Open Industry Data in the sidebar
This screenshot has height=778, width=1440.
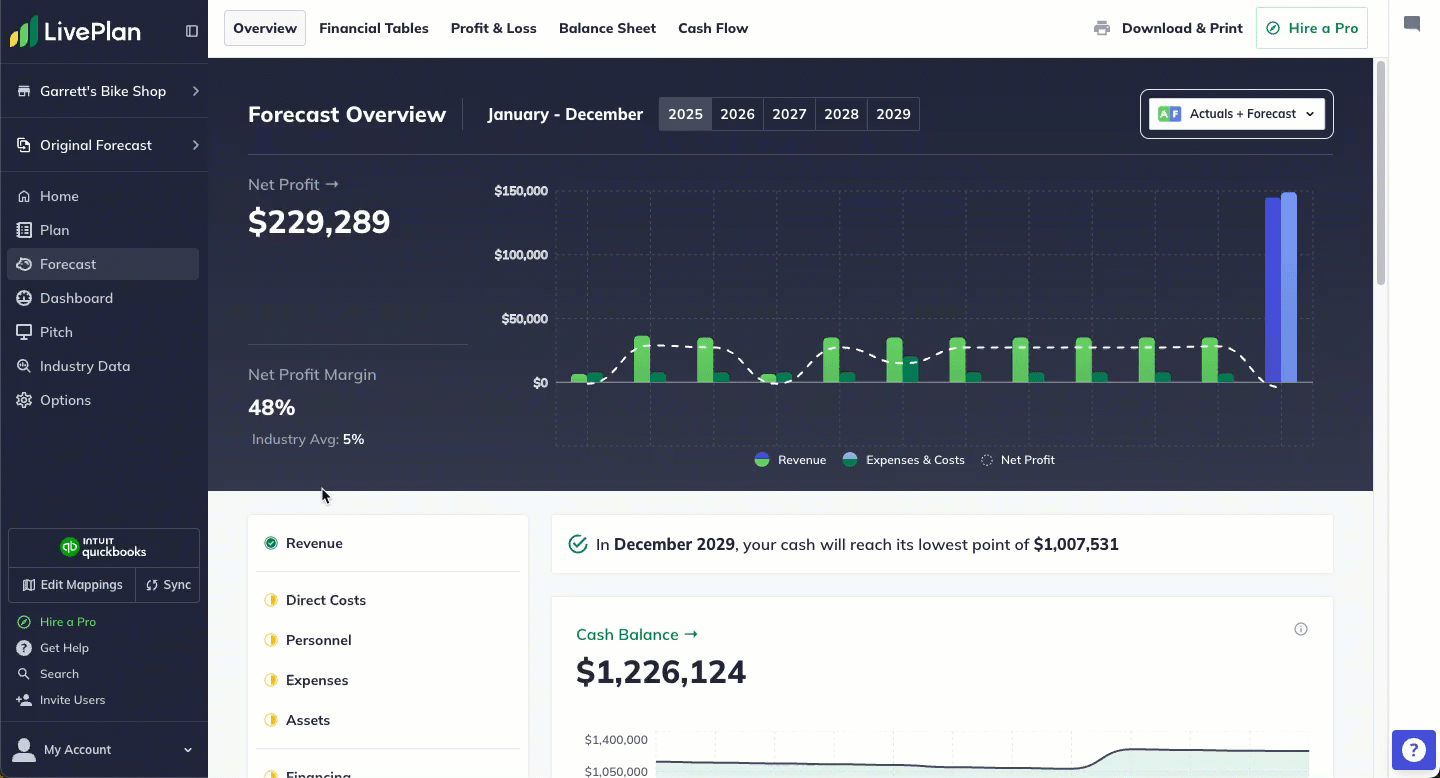pos(84,366)
